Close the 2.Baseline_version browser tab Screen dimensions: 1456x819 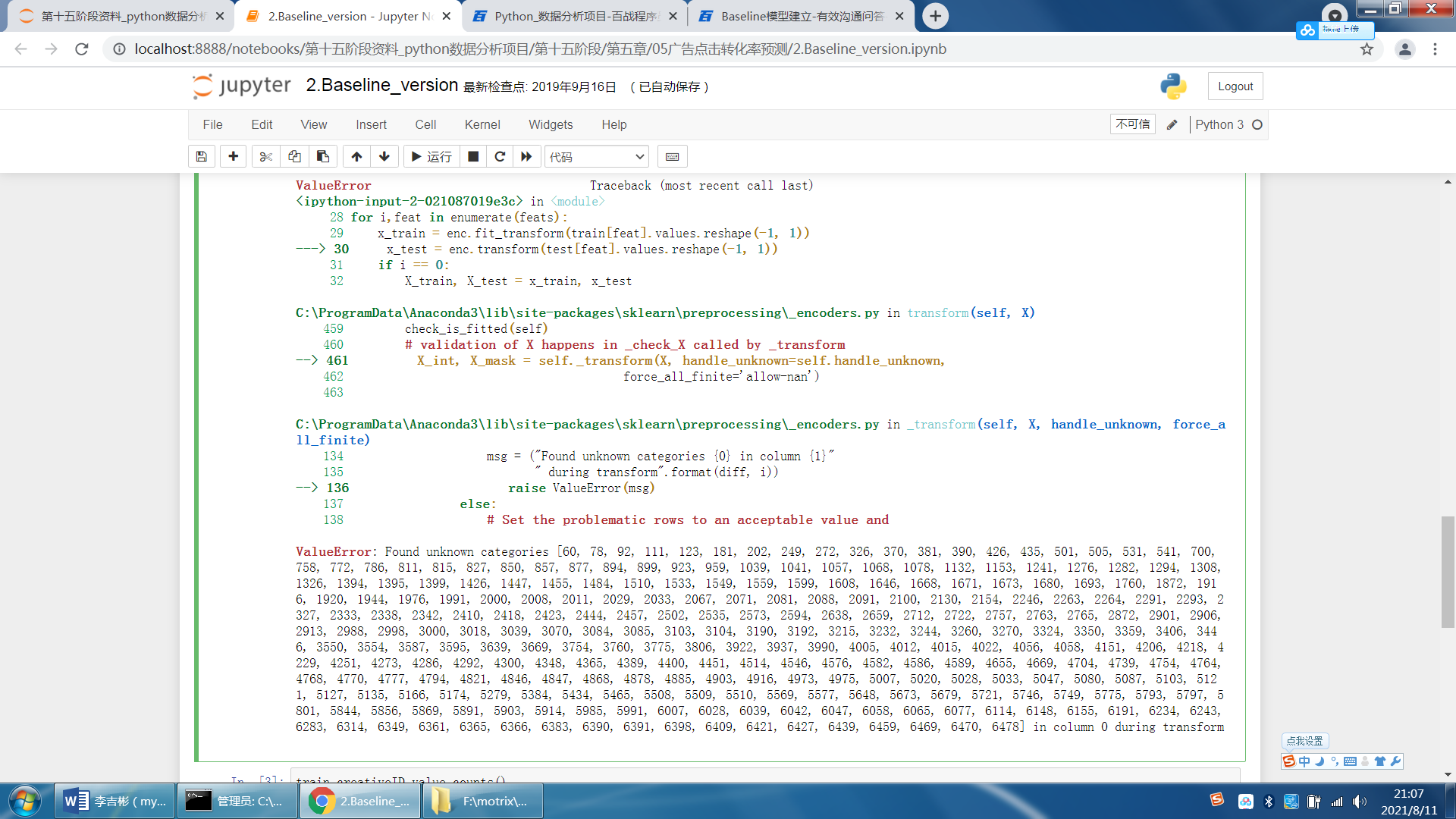447,16
